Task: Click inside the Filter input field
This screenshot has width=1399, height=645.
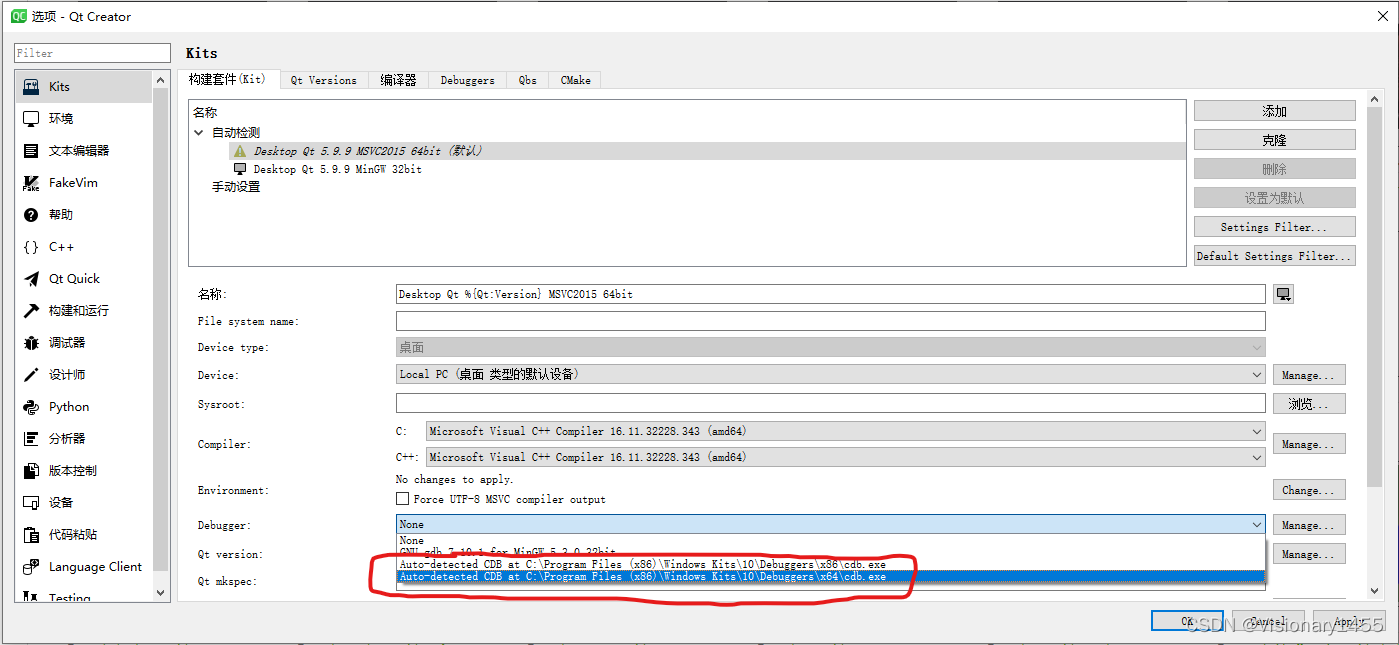Action: (x=91, y=52)
